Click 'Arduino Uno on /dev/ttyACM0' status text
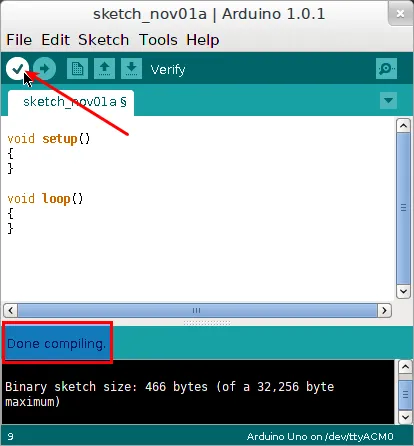The height and width of the screenshot is (446, 414). 320,436
